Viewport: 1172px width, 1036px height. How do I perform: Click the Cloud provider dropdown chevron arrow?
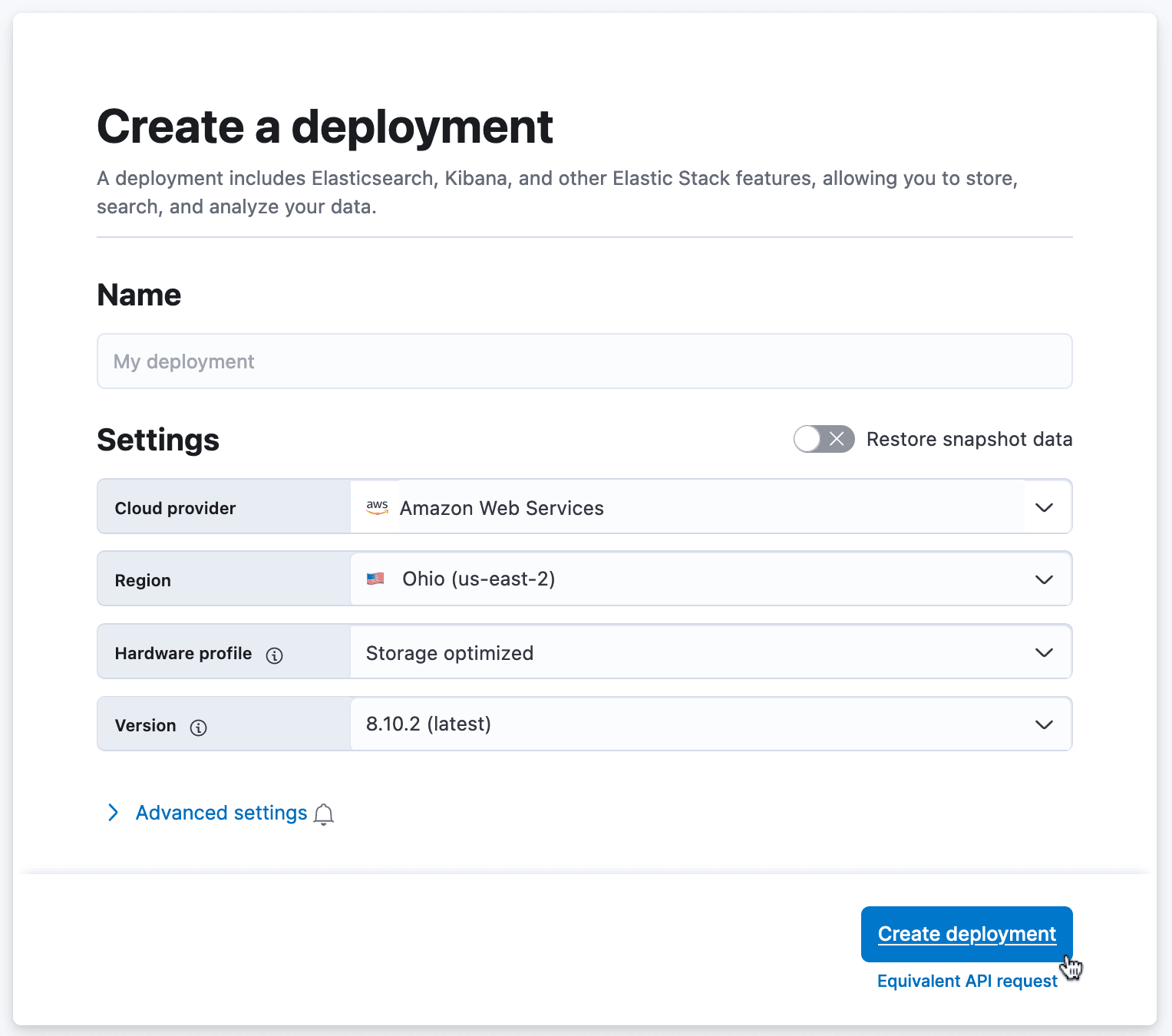(1044, 507)
